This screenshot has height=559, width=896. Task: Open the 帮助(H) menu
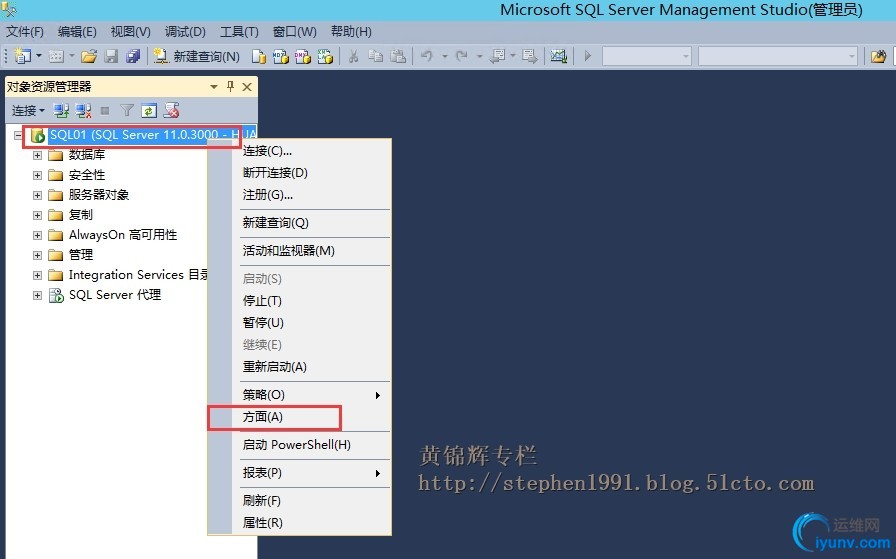click(x=351, y=31)
